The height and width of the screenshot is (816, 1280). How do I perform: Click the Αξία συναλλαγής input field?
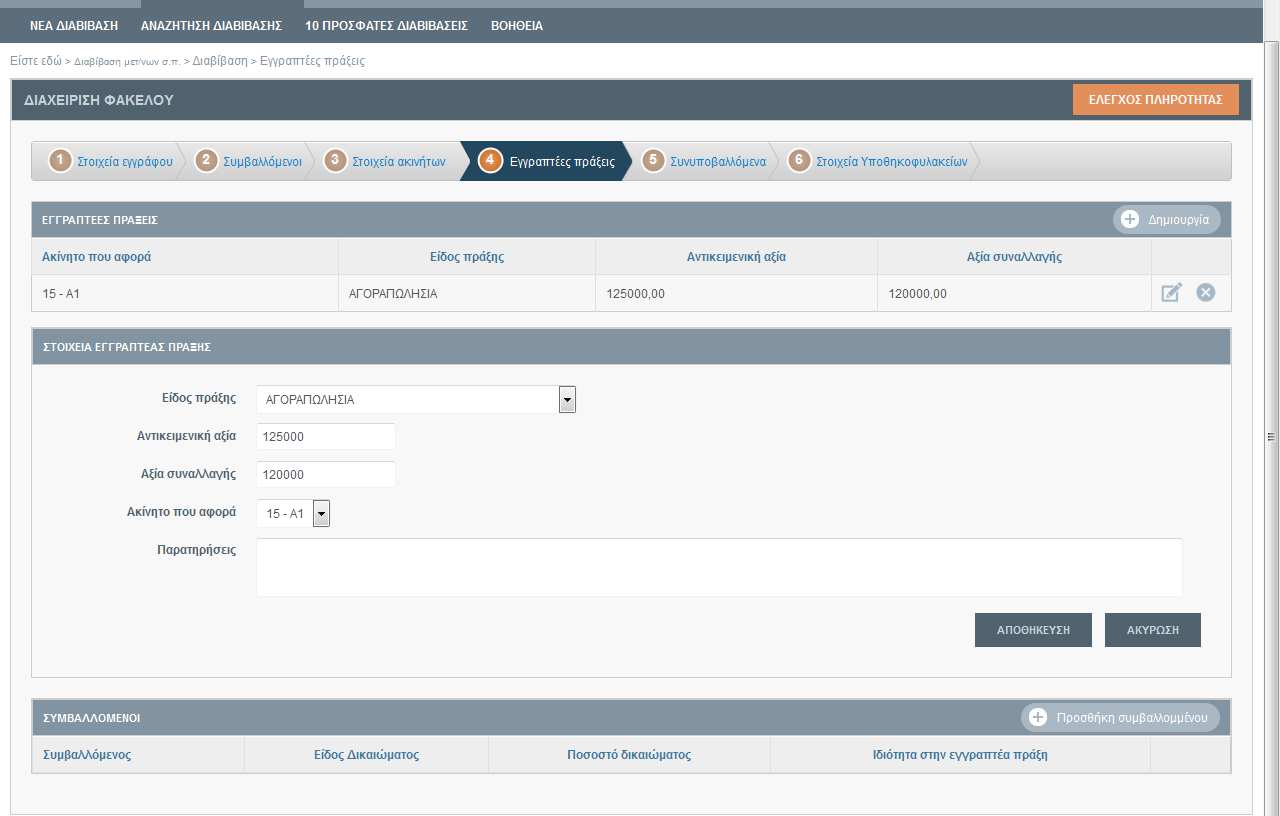[x=326, y=475]
